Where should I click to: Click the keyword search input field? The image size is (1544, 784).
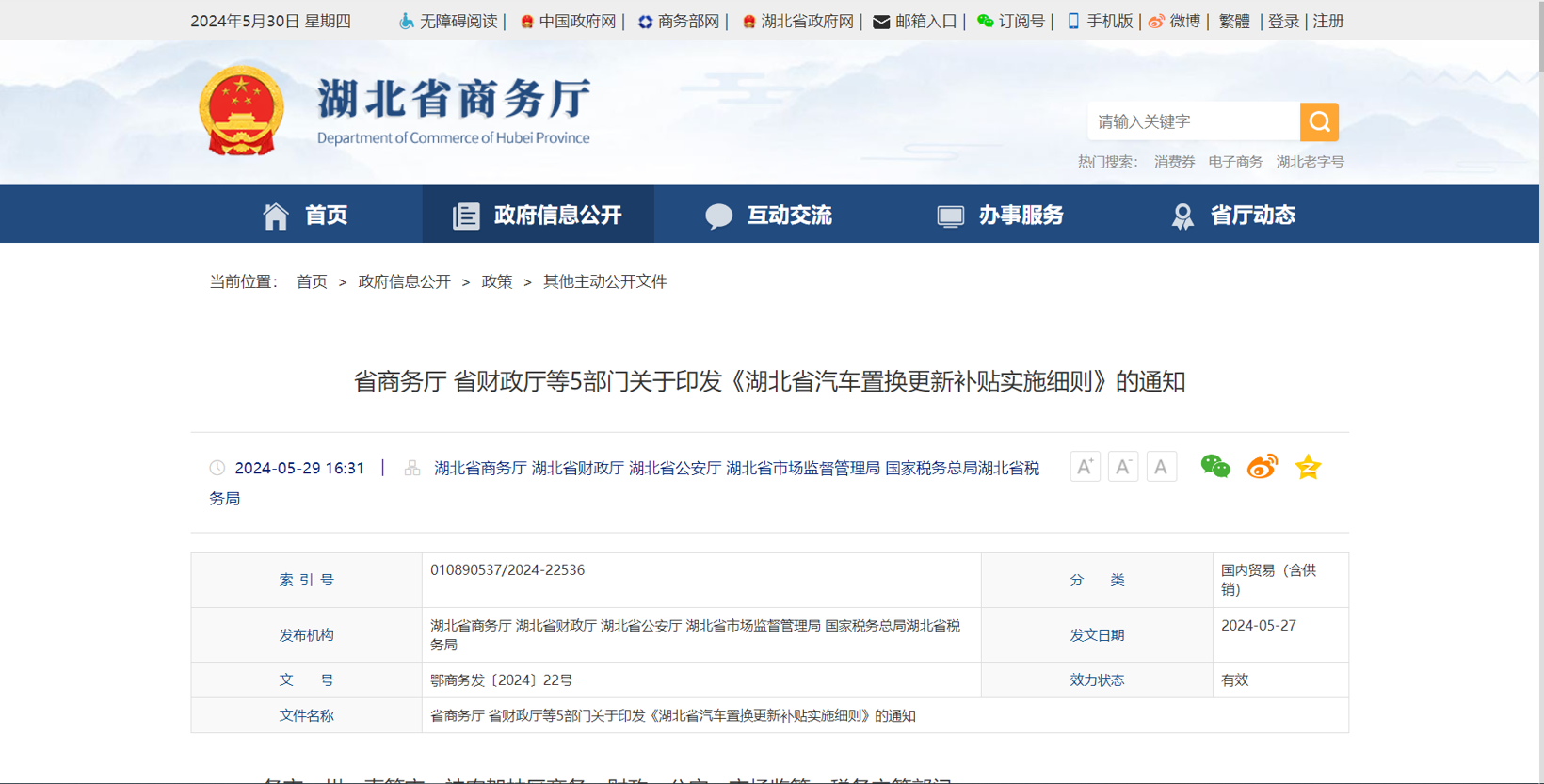tap(1193, 121)
